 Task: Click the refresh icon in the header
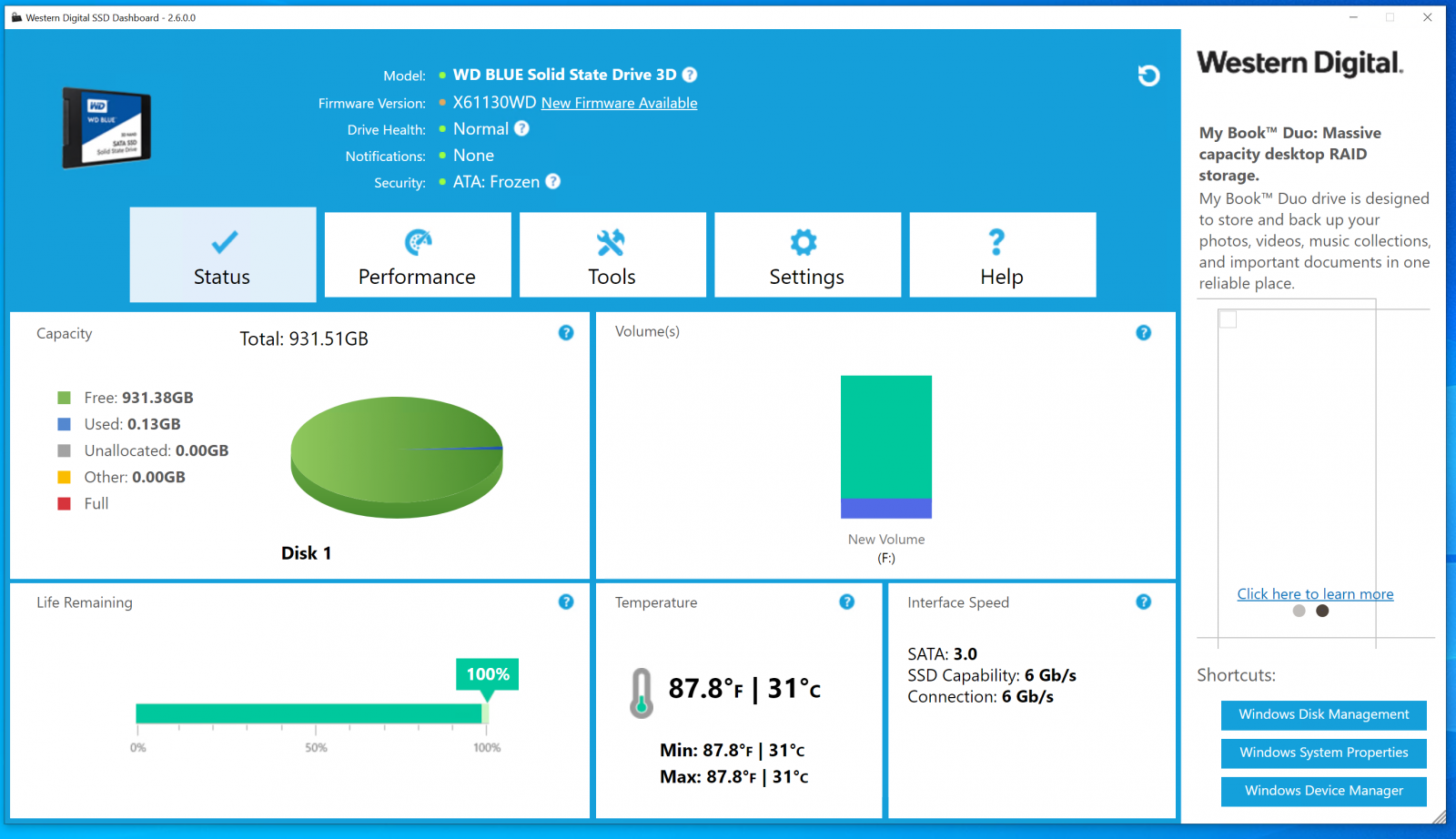tap(1148, 76)
